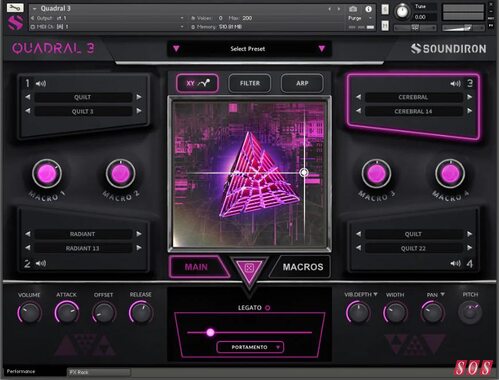Select next category right of QUILT in layer 1
499x380 pixels.
click(x=139, y=97)
